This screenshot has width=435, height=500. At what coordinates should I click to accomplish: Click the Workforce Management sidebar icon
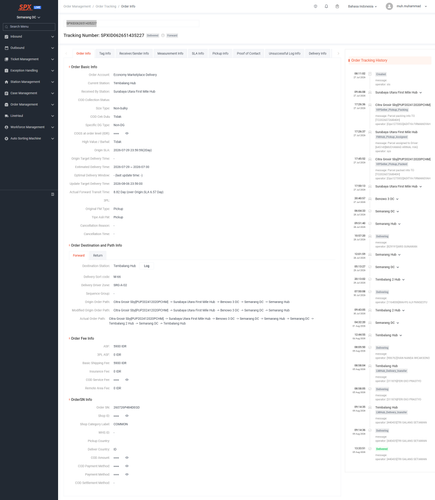coord(6,127)
